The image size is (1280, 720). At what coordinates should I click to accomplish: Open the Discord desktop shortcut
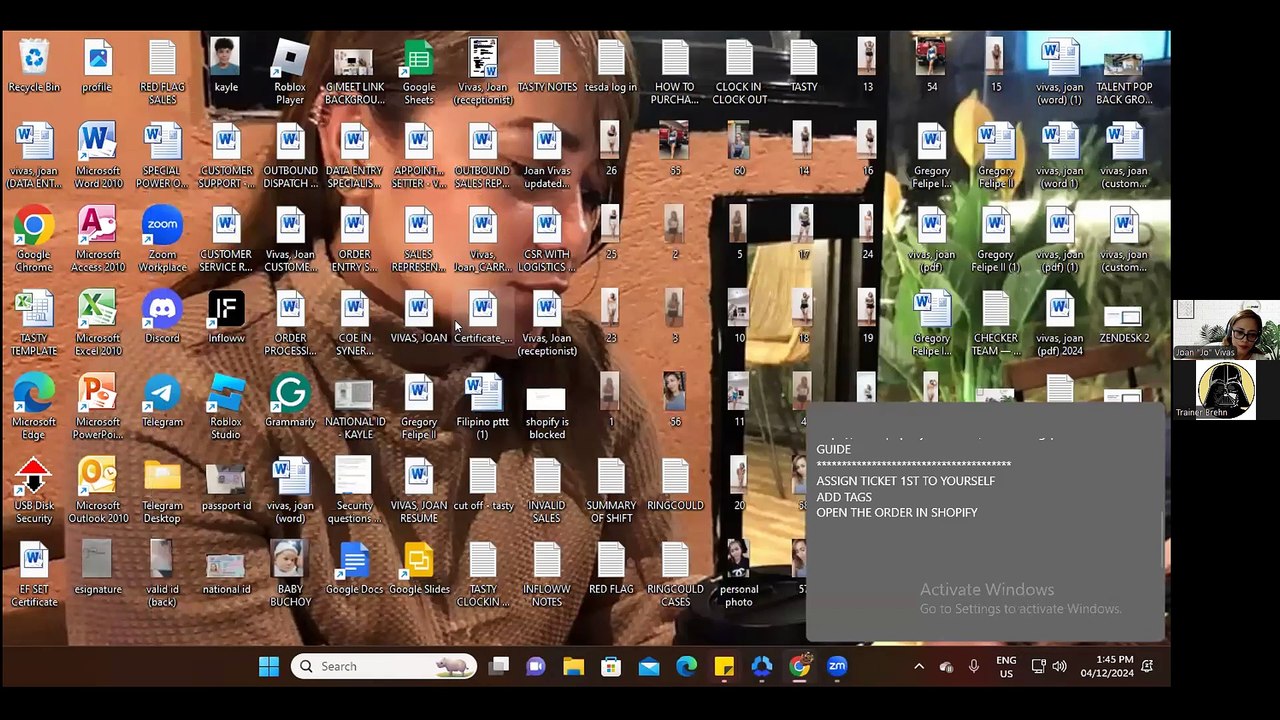click(162, 313)
